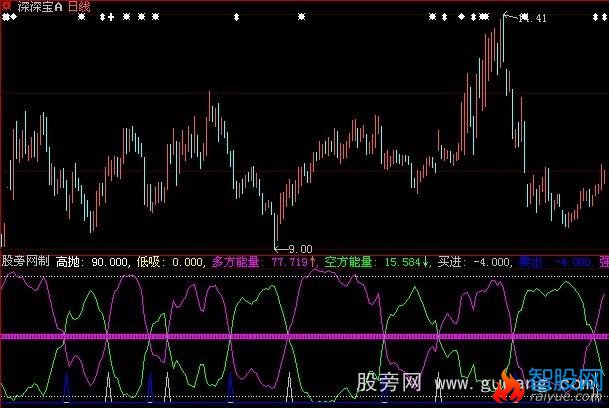Click the red up arrow after 77.719
This screenshot has width=609, height=408.
[x=313, y=262]
